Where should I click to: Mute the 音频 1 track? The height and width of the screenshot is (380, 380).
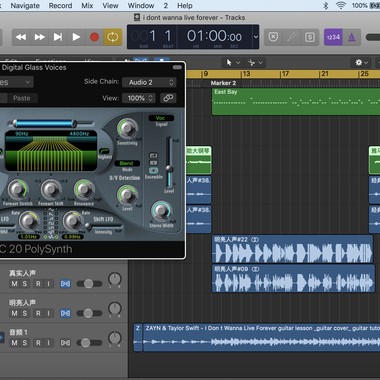click(x=14, y=343)
